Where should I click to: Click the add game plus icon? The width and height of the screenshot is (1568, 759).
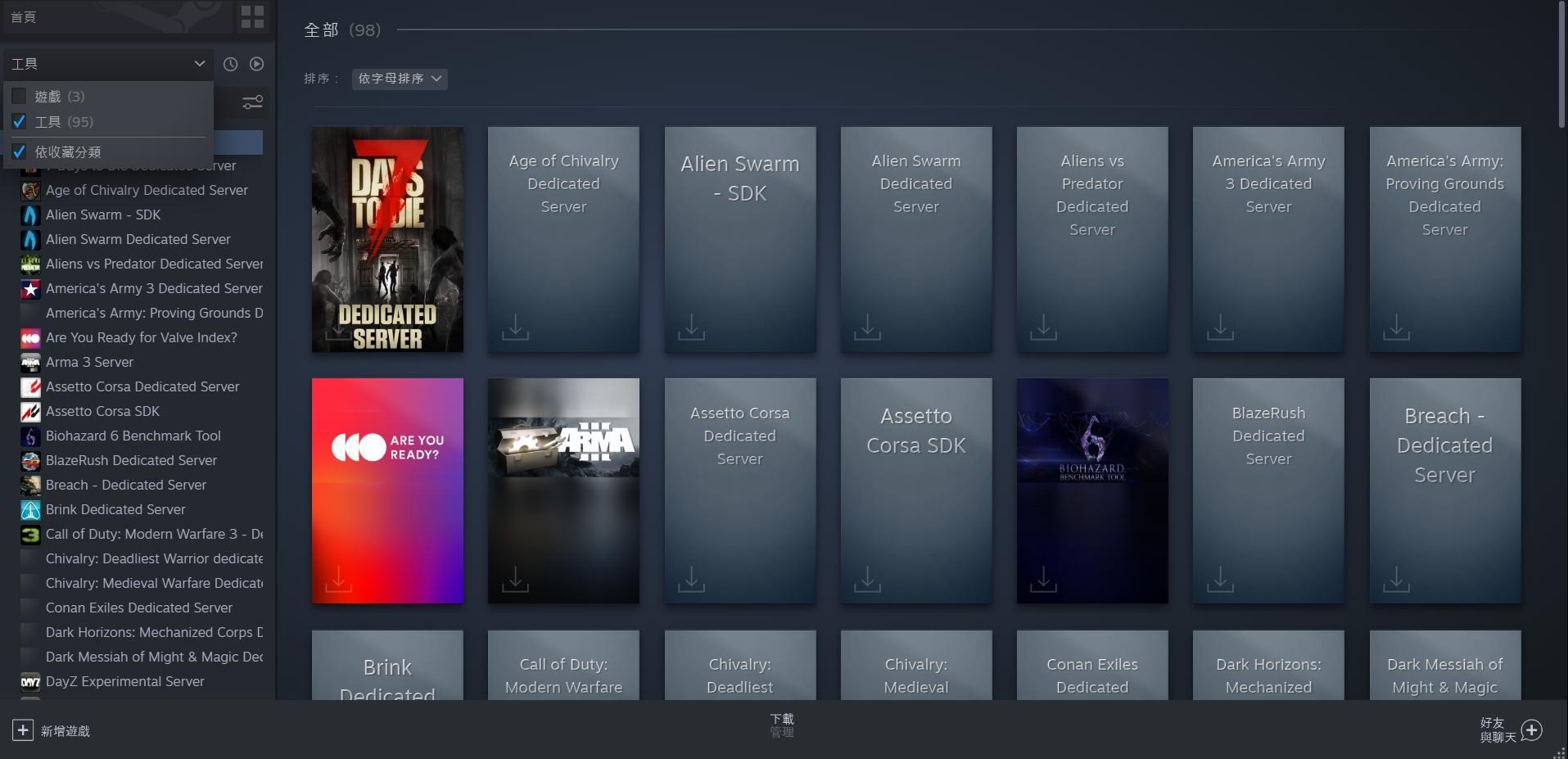pyautogui.click(x=23, y=730)
